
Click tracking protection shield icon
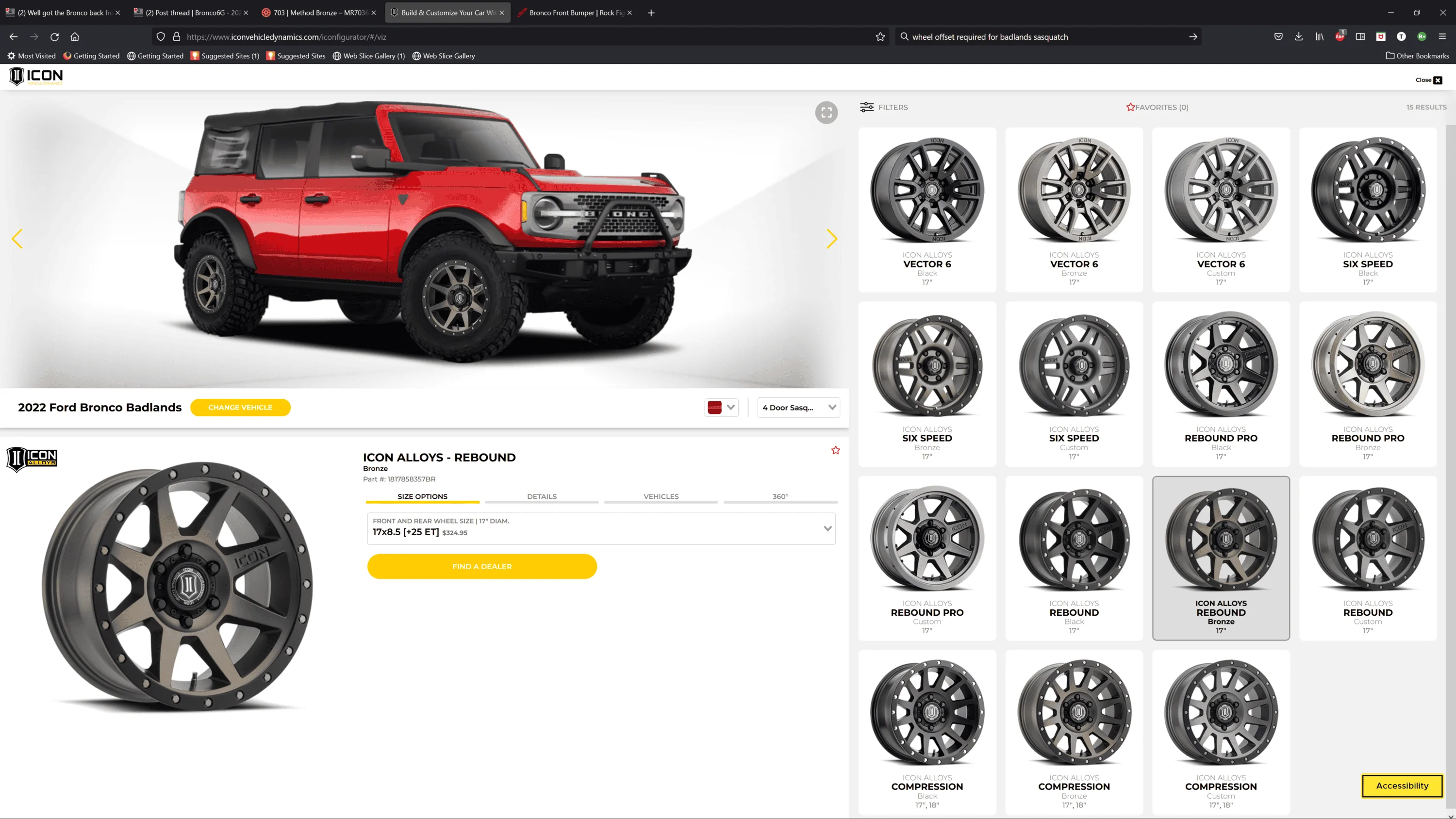click(x=161, y=37)
